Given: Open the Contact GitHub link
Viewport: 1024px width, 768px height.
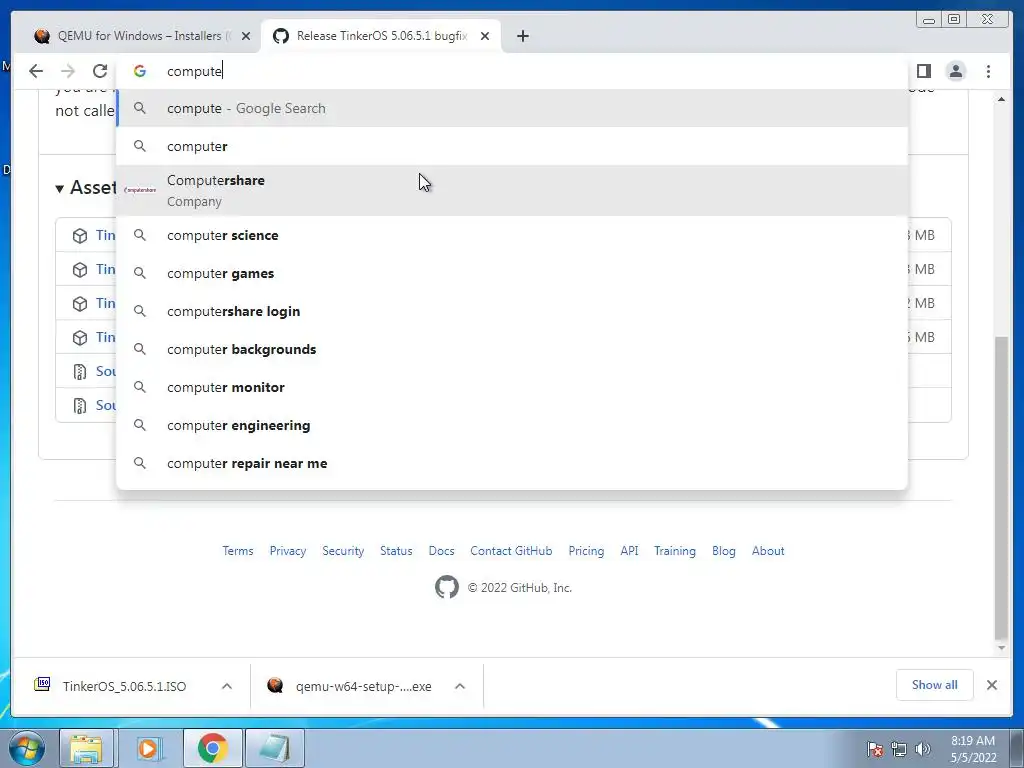Looking at the screenshot, I should point(511,551).
